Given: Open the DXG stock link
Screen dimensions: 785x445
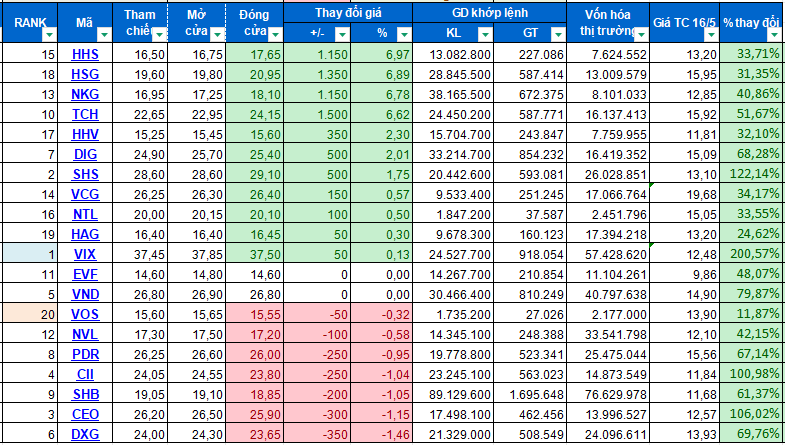Looking at the screenshot, I should (x=85, y=434).
